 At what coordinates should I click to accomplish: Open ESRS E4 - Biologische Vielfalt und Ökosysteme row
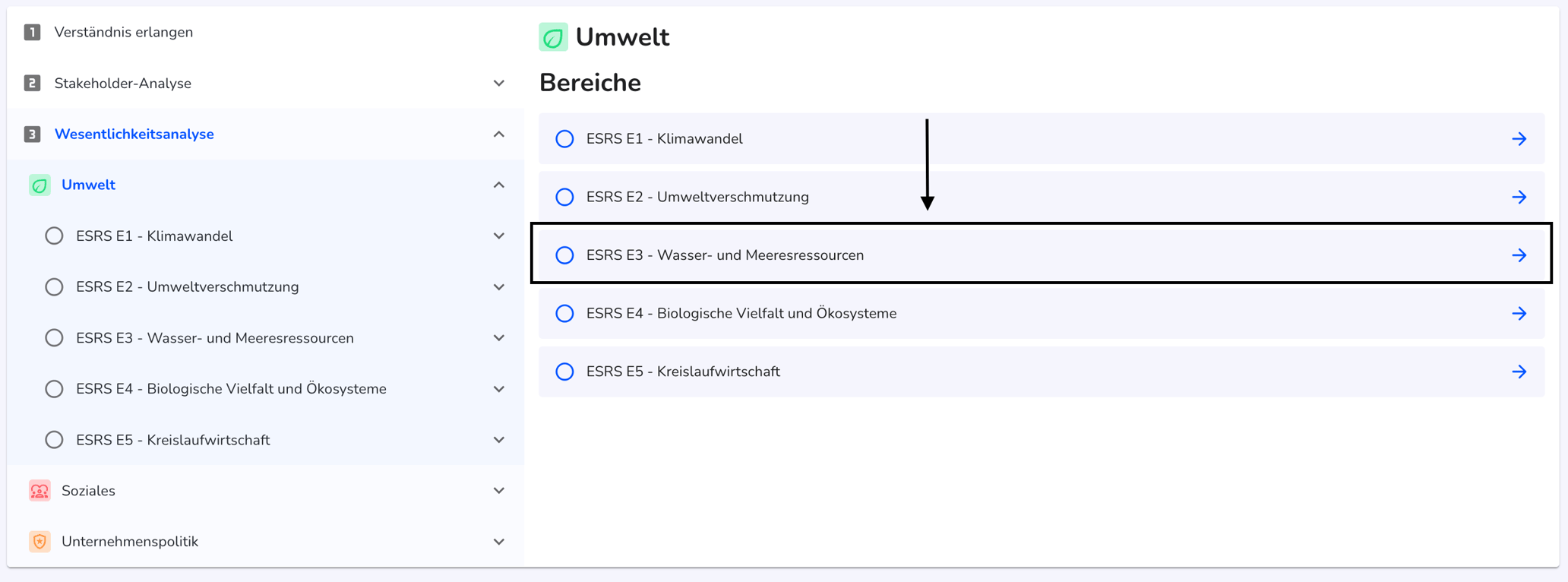(1042, 313)
